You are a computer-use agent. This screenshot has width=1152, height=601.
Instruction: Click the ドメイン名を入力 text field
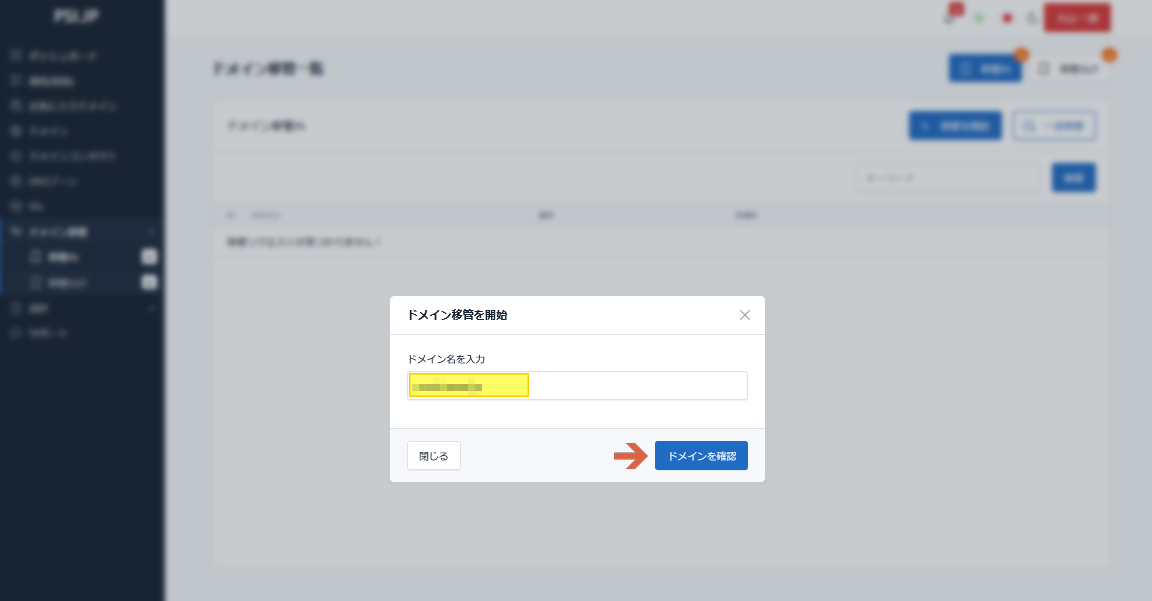tap(577, 386)
